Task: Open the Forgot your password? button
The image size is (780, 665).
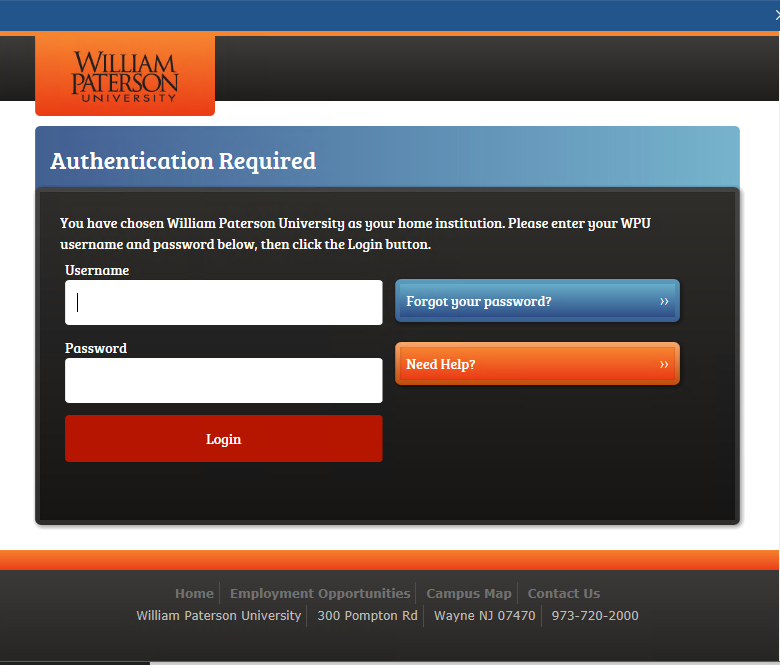Action: (x=537, y=301)
